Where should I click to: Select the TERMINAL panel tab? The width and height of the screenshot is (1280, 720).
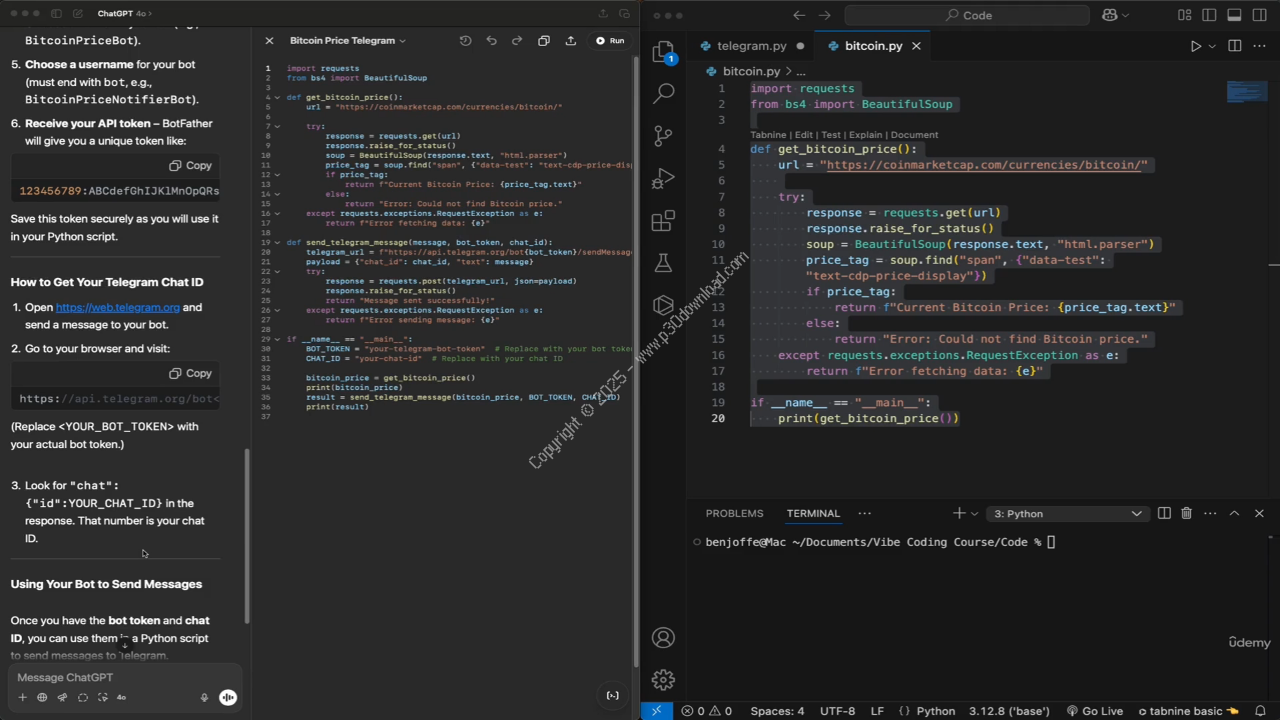point(813,513)
